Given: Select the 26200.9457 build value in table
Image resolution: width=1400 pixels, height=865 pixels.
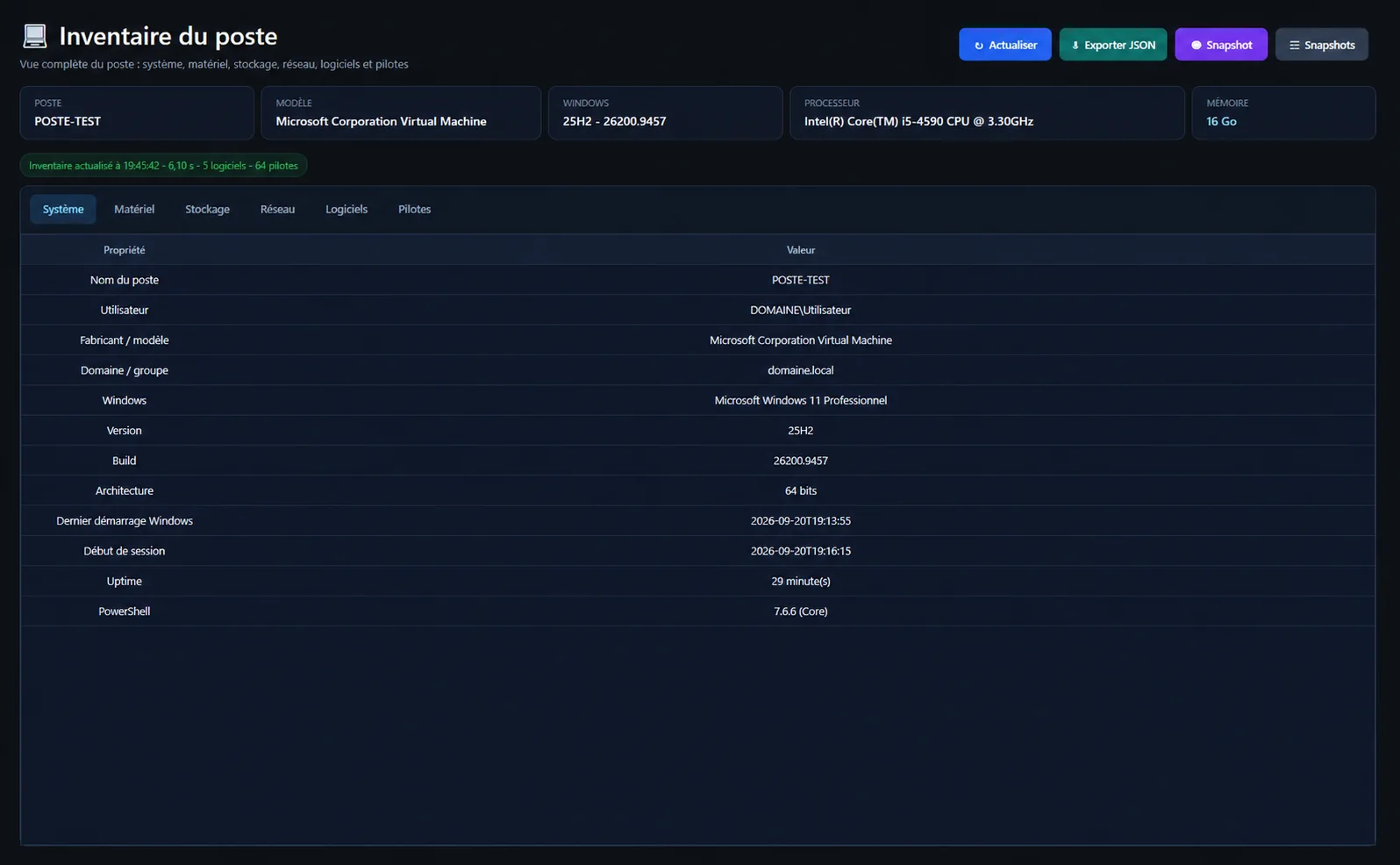Looking at the screenshot, I should click(x=801, y=461).
